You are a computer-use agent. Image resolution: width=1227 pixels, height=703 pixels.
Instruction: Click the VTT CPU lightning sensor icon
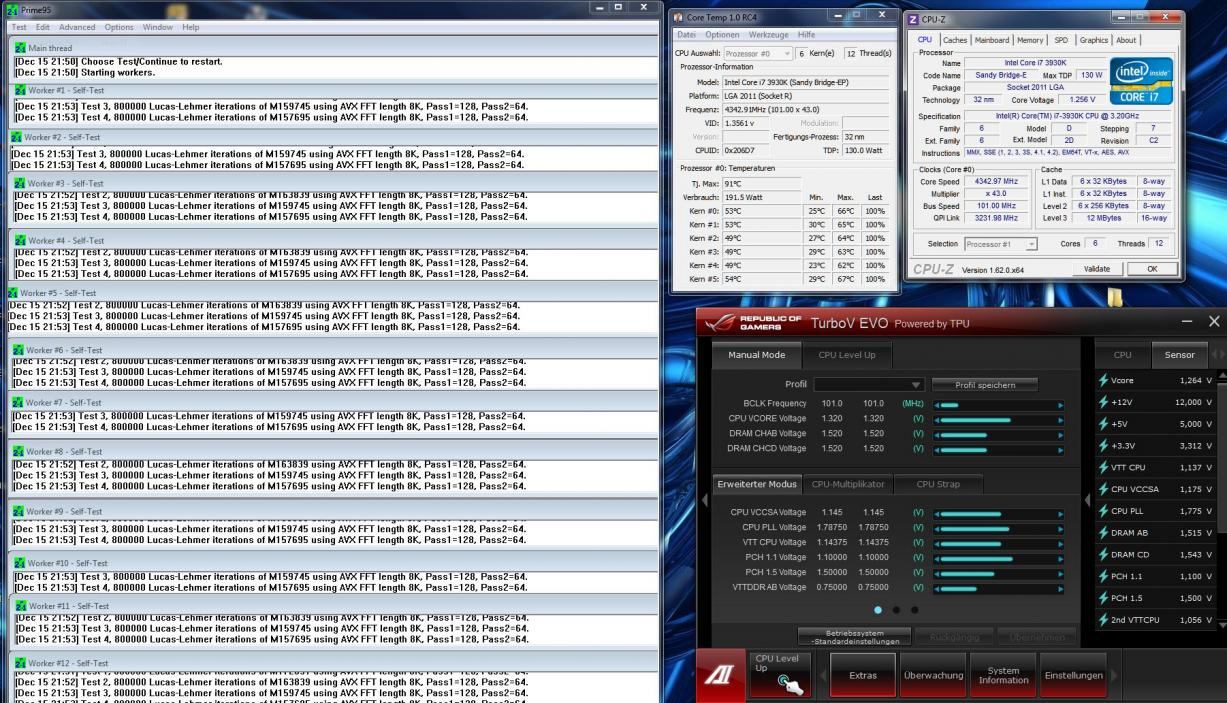(1103, 468)
